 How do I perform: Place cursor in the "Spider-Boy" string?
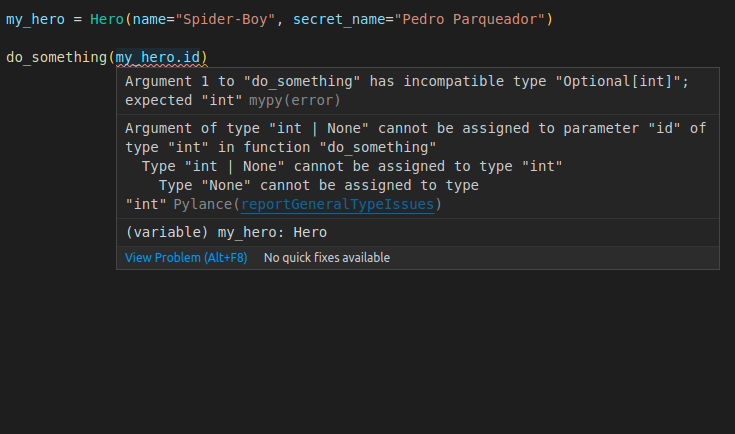232,19
